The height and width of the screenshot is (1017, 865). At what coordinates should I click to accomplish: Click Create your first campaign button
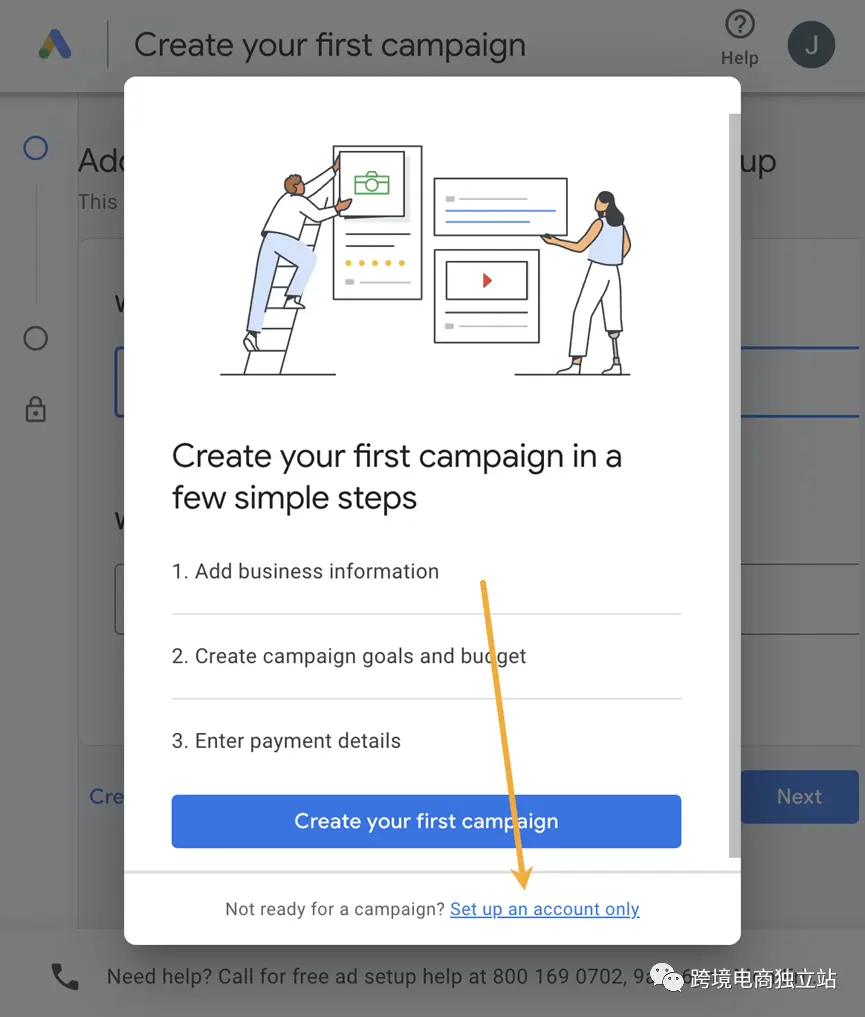coord(426,821)
